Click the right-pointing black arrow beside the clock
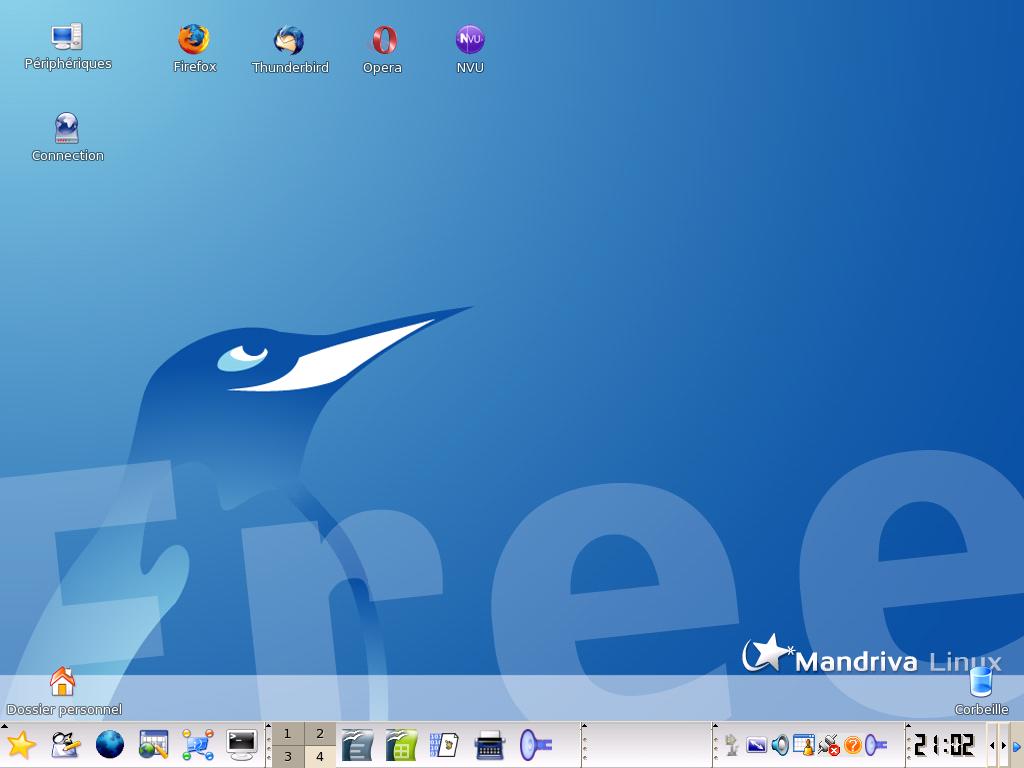This screenshot has width=1024, height=768. 1004,745
